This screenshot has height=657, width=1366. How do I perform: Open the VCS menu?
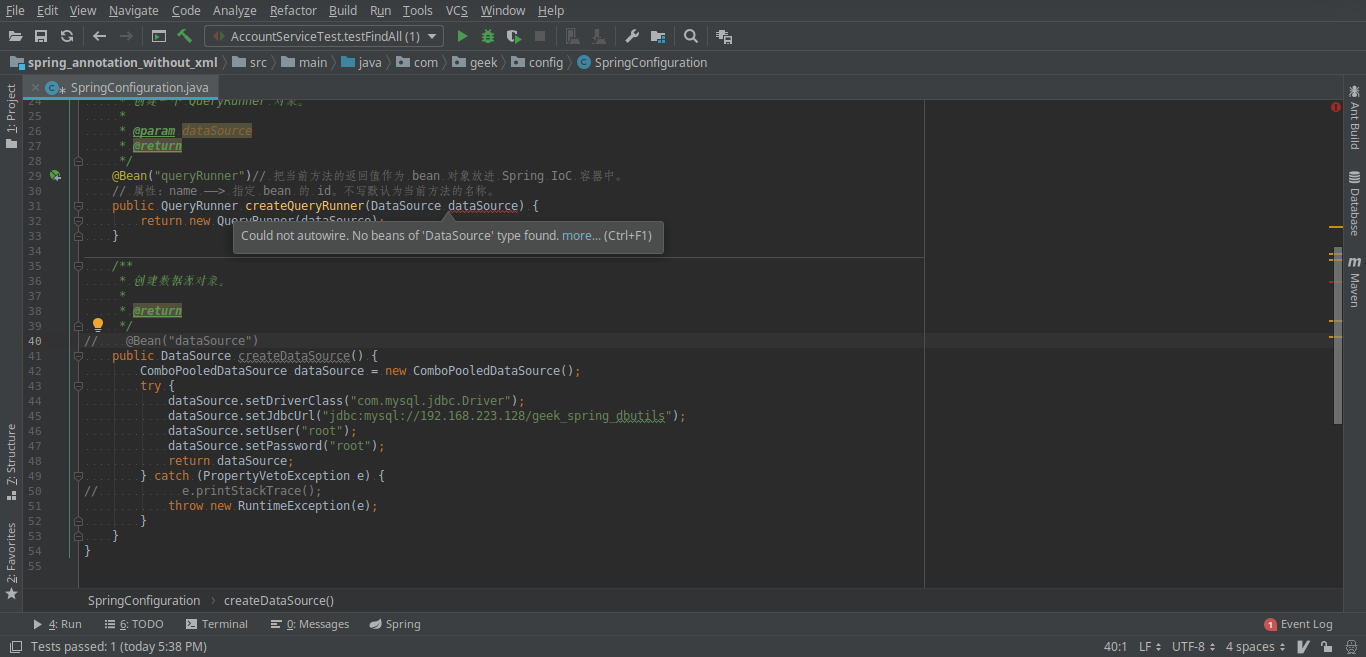456,10
